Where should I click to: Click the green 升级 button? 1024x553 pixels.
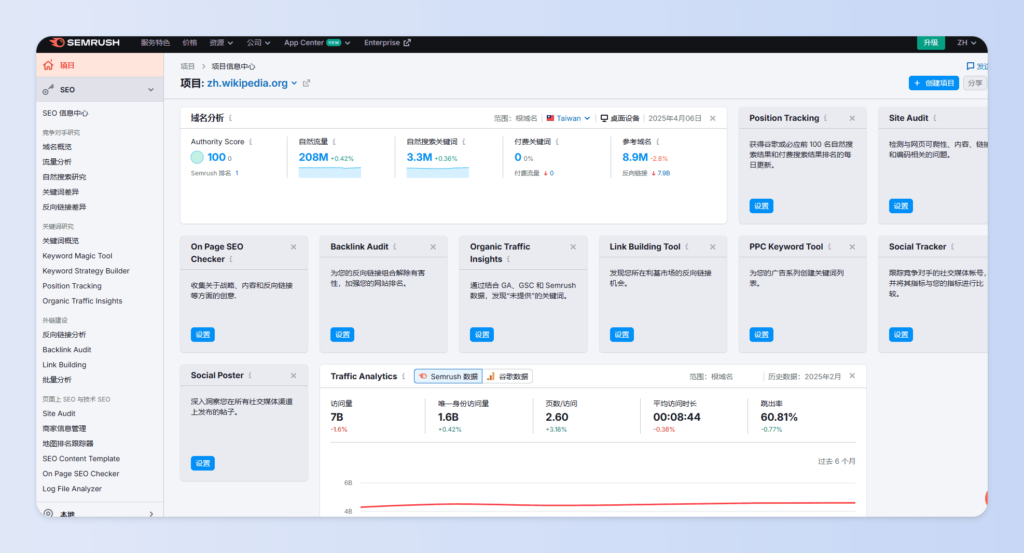(931, 43)
